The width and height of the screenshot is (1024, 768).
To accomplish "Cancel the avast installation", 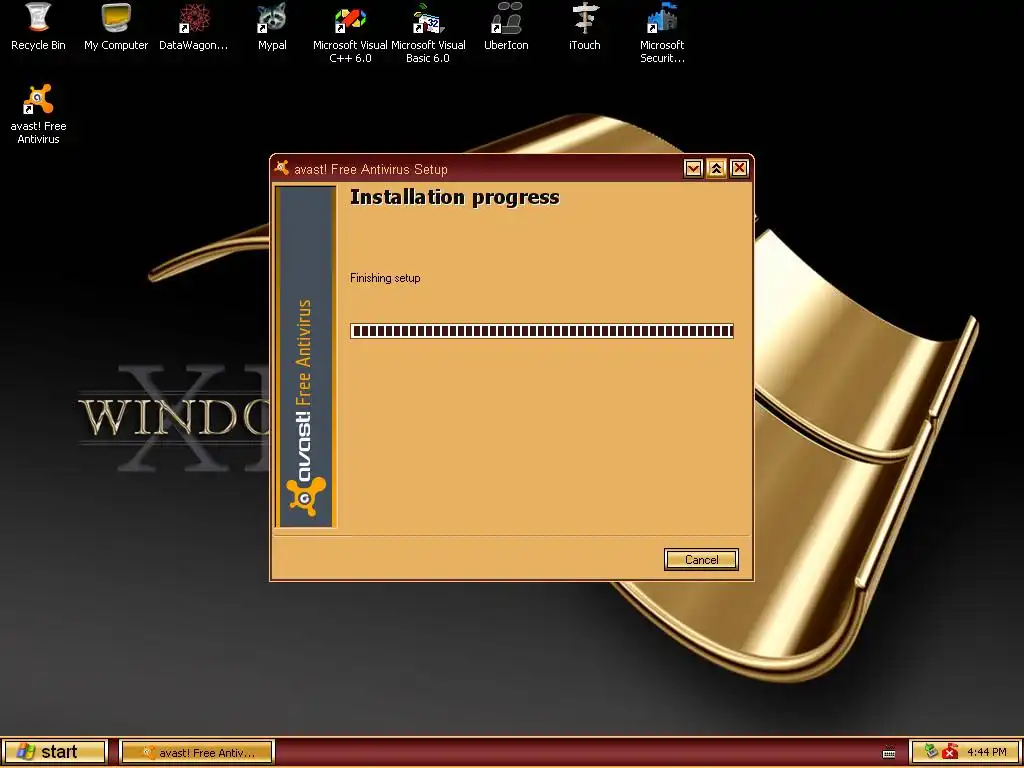I will (701, 560).
